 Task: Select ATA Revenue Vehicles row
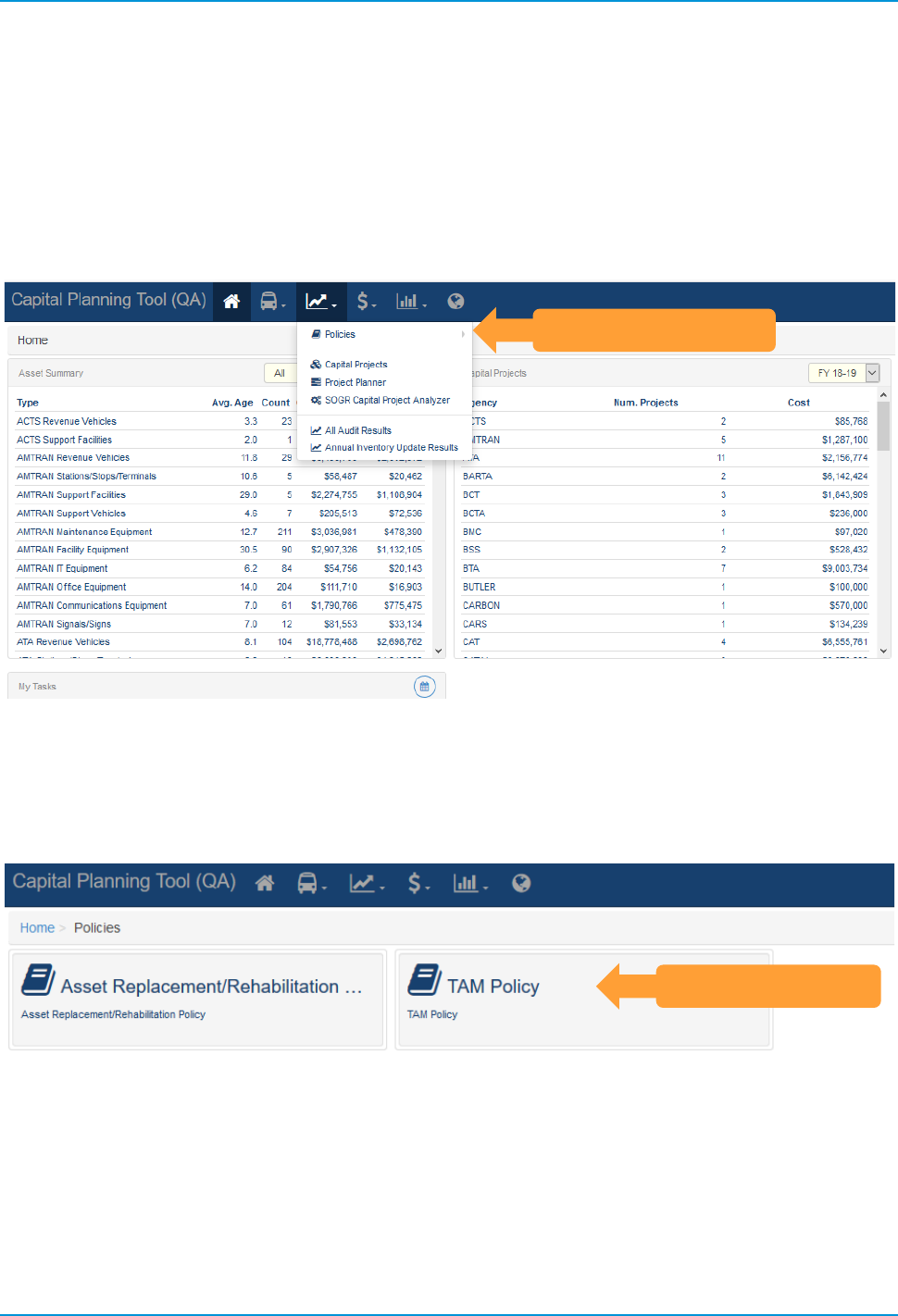pos(219,642)
